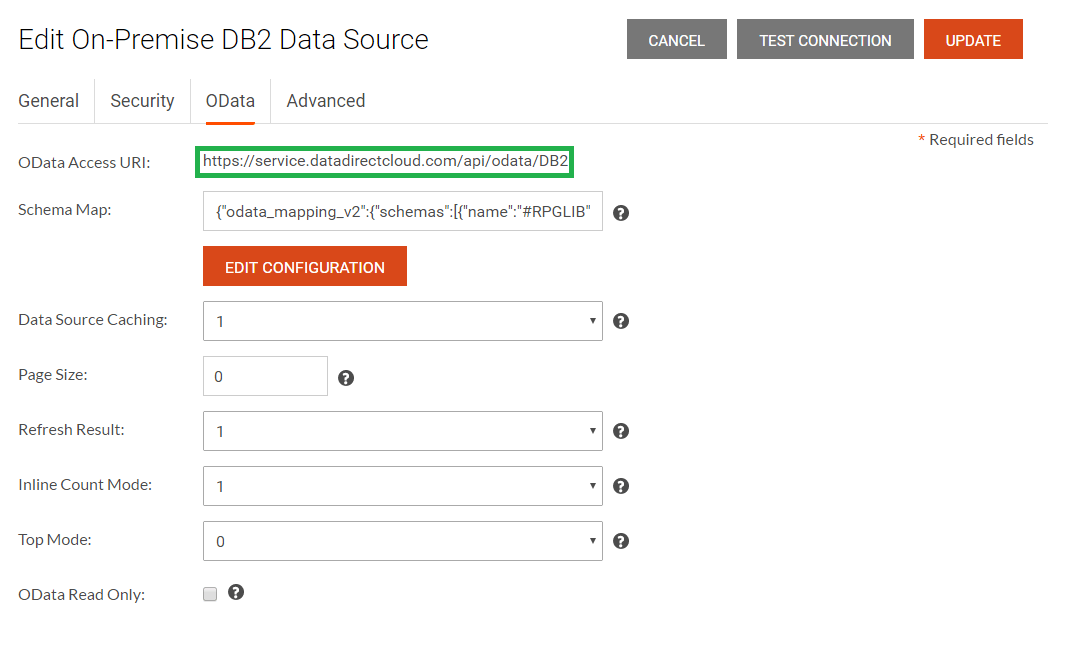Click the Test Connection button
1073x651 pixels.
tap(825, 40)
